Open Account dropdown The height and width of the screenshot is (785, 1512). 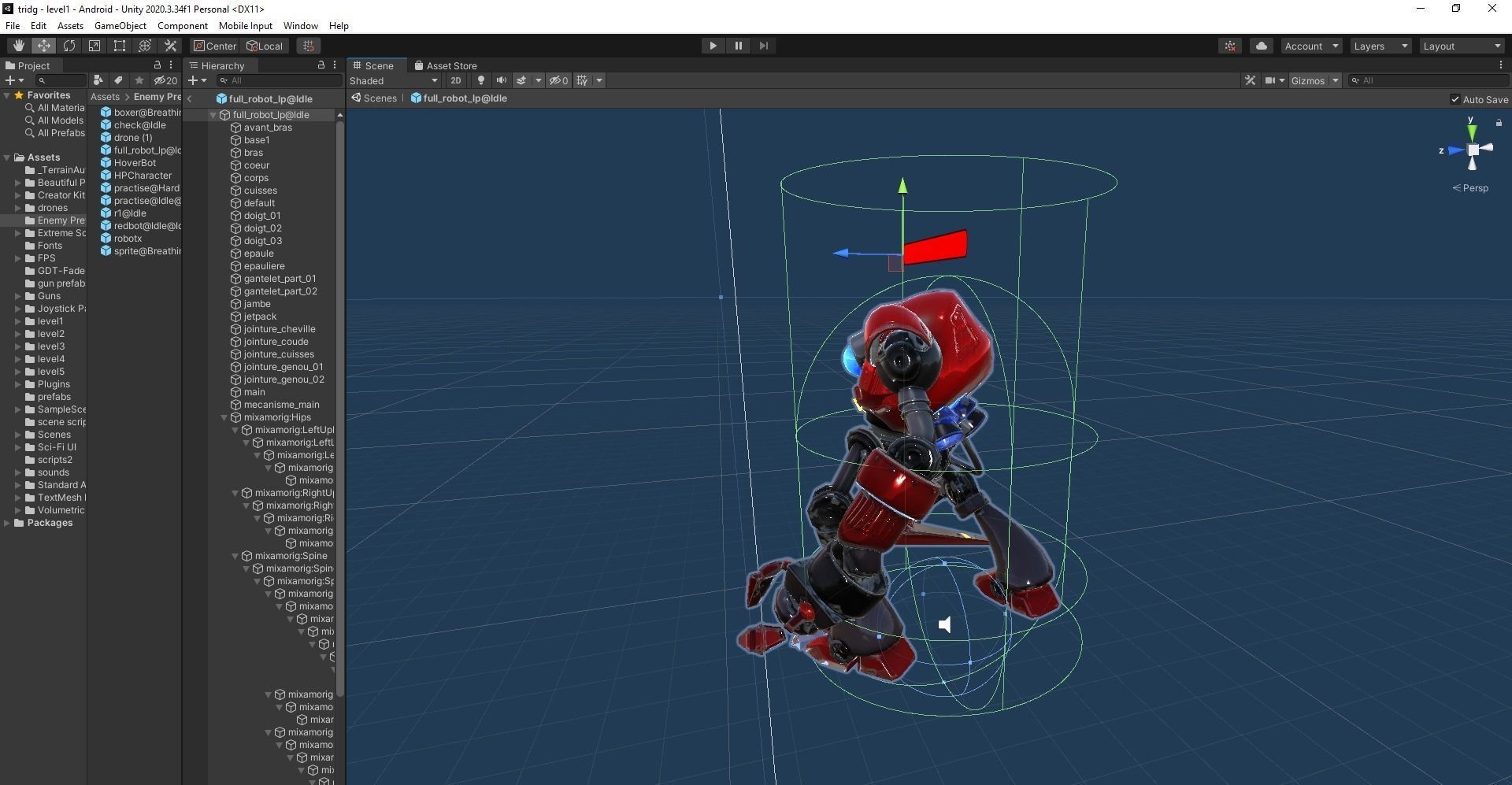point(1311,46)
